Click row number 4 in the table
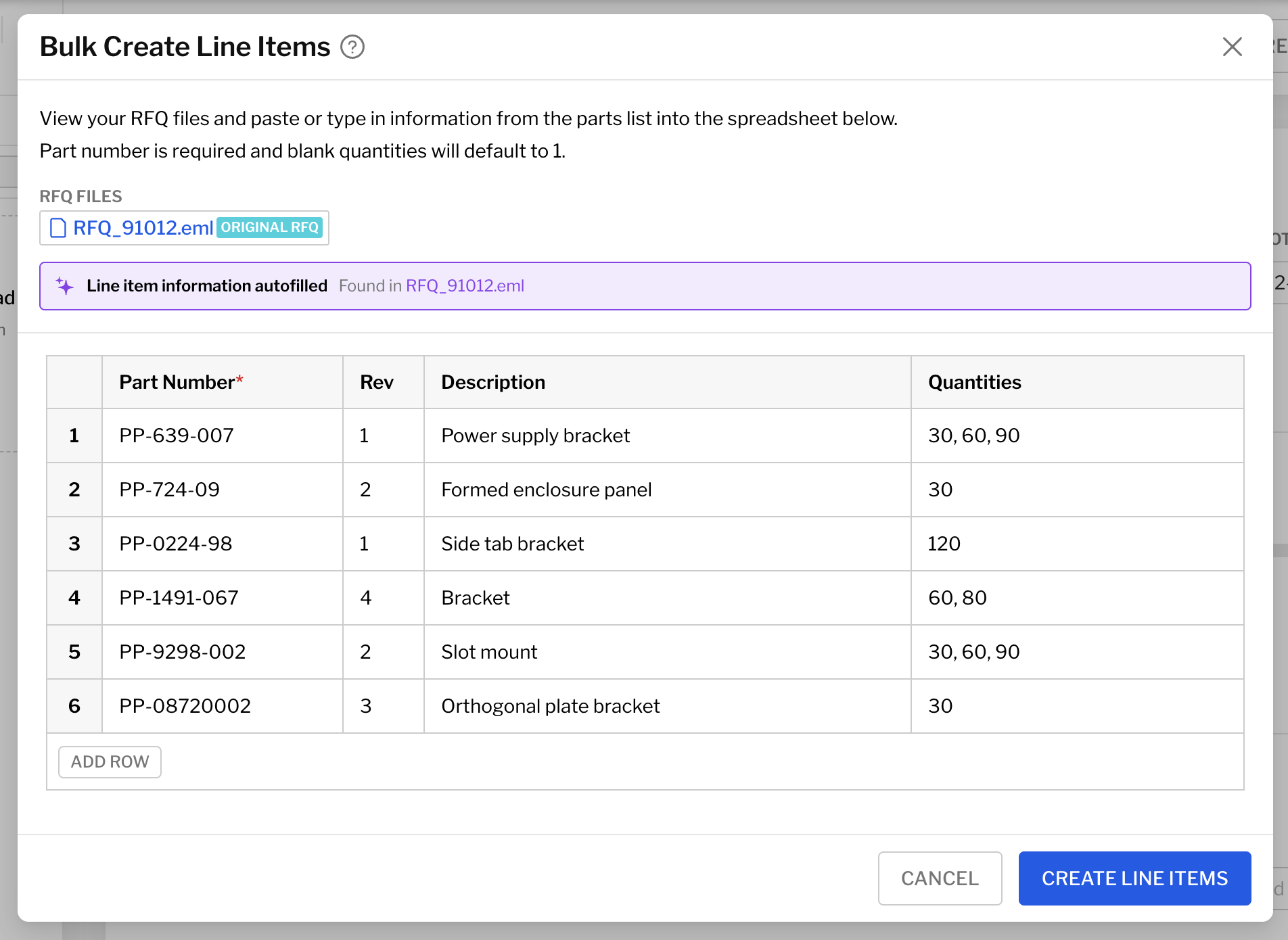The width and height of the screenshot is (1288, 940). click(x=74, y=598)
